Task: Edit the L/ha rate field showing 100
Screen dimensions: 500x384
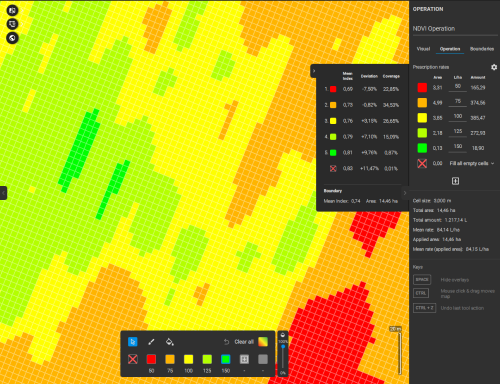Action: tap(458, 116)
